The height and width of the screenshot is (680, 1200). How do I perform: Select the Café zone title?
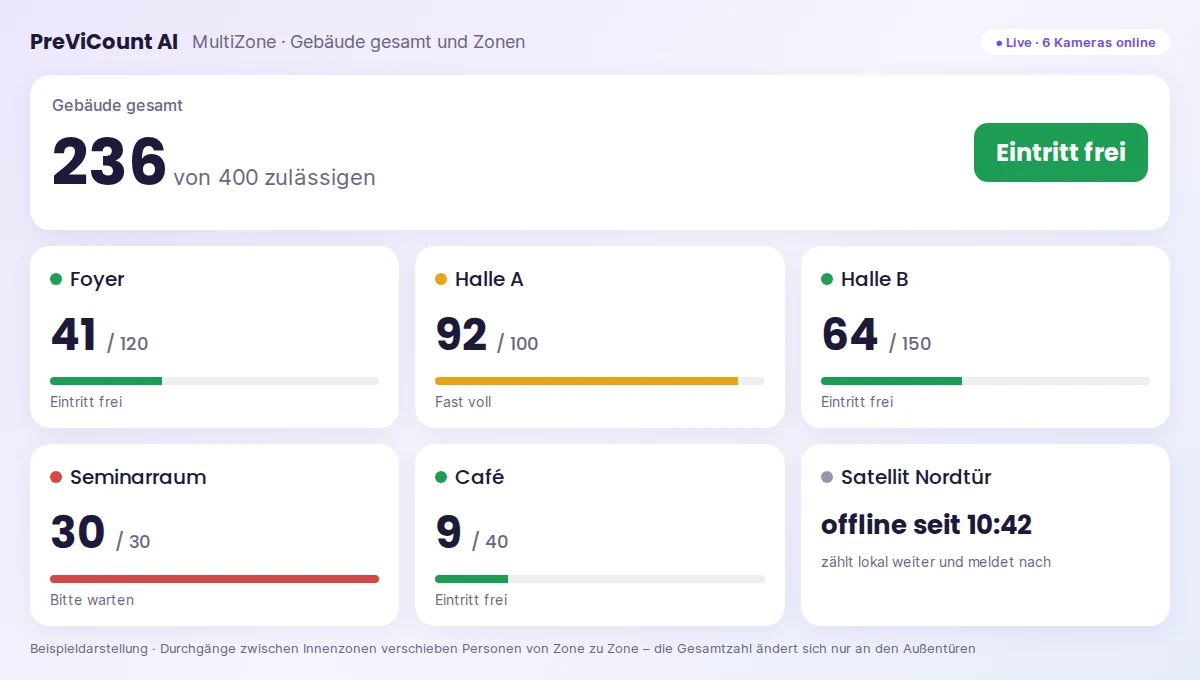[479, 477]
